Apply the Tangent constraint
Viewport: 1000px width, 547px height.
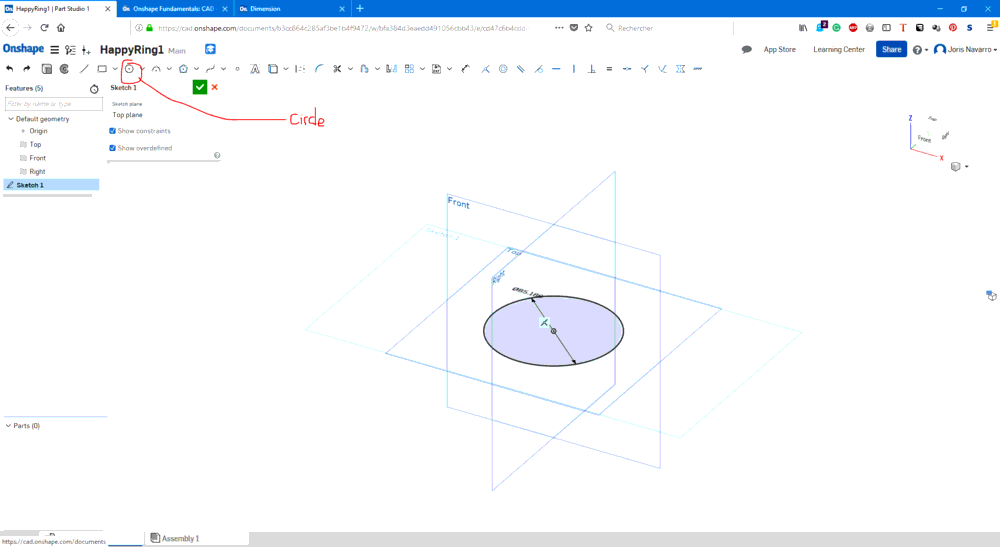click(539, 69)
